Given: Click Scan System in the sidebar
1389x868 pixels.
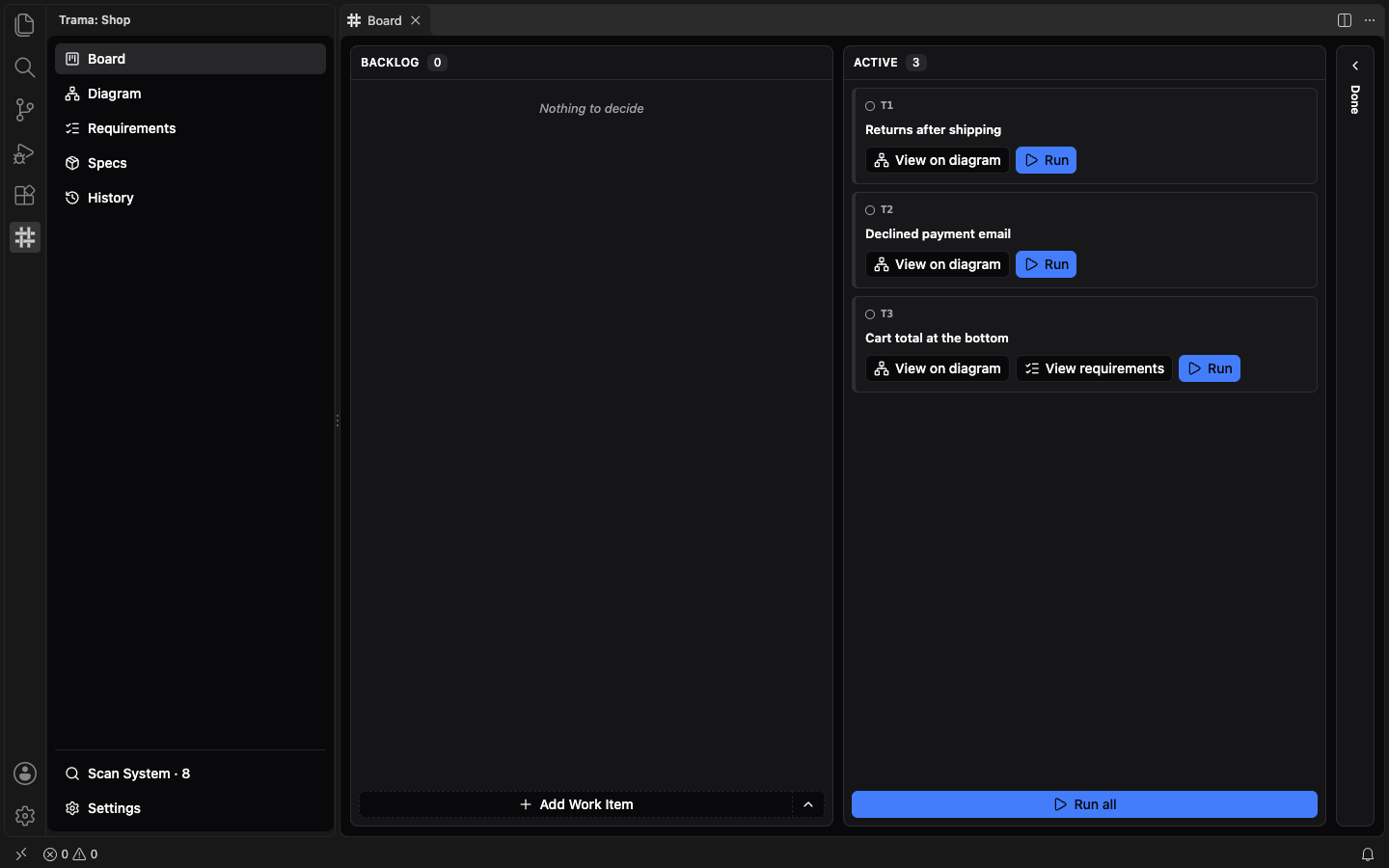Looking at the screenshot, I should [190, 773].
